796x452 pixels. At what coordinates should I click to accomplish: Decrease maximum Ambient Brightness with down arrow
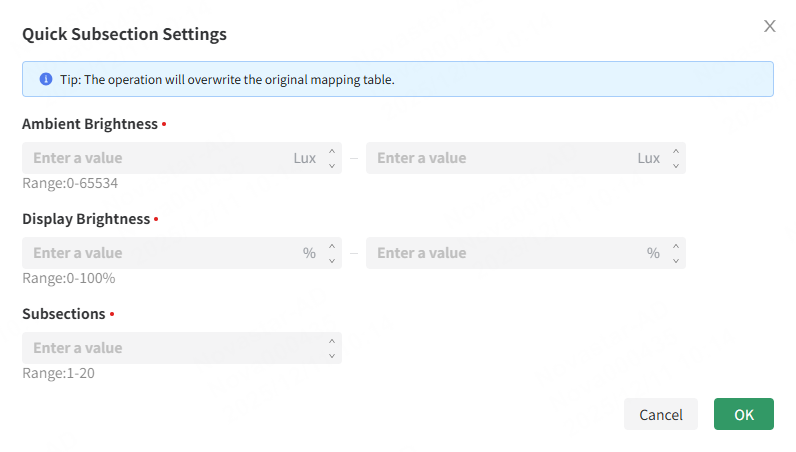click(x=676, y=165)
